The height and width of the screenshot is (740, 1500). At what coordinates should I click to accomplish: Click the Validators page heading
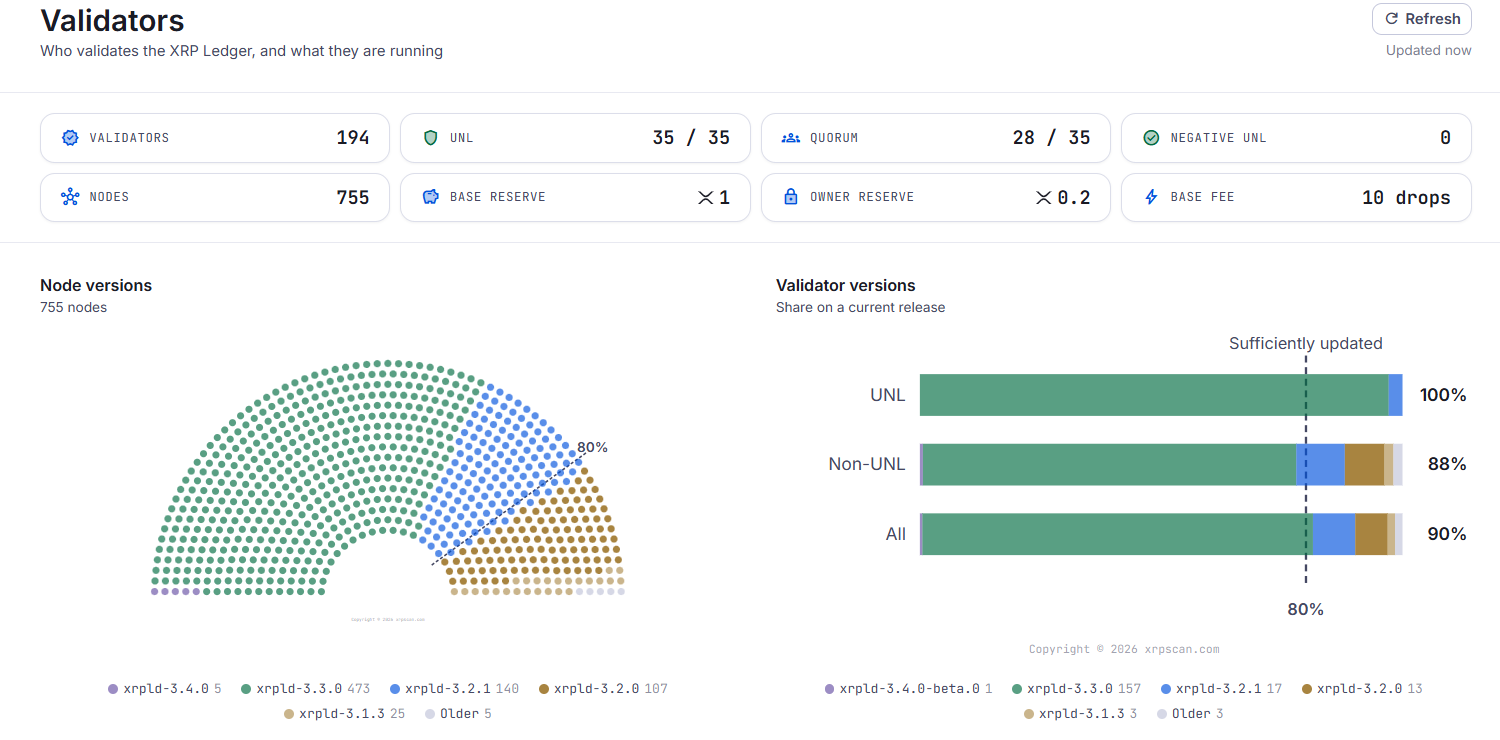pos(112,21)
